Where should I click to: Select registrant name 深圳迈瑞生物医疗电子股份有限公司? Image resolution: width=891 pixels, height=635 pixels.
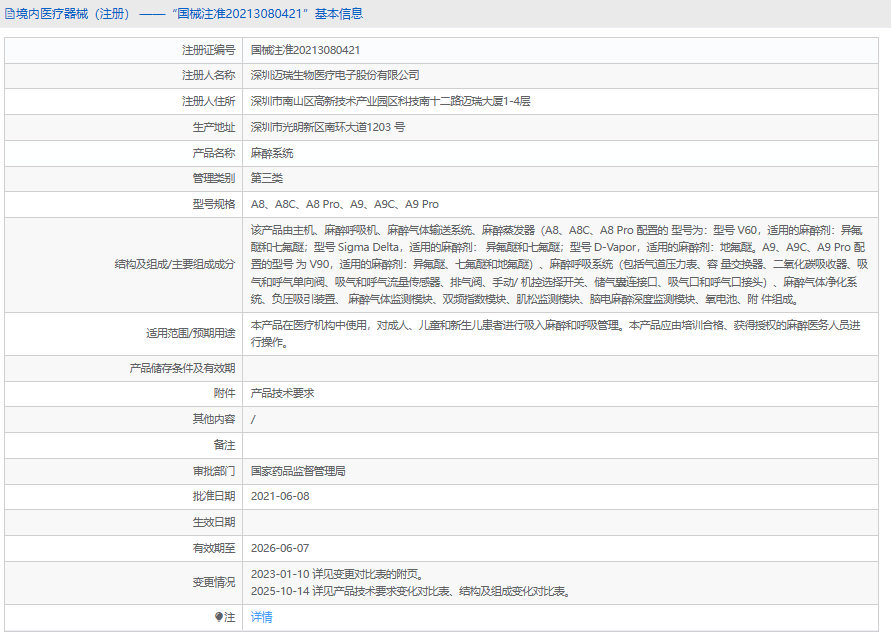click(x=335, y=75)
